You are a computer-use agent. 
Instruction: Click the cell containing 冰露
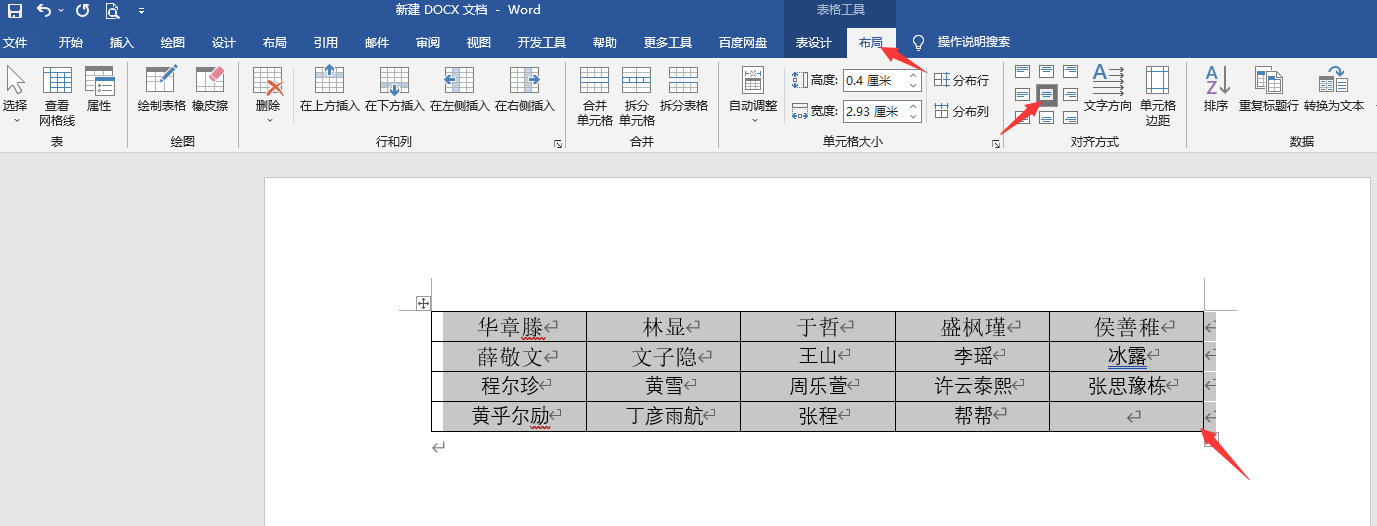[1127, 357]
